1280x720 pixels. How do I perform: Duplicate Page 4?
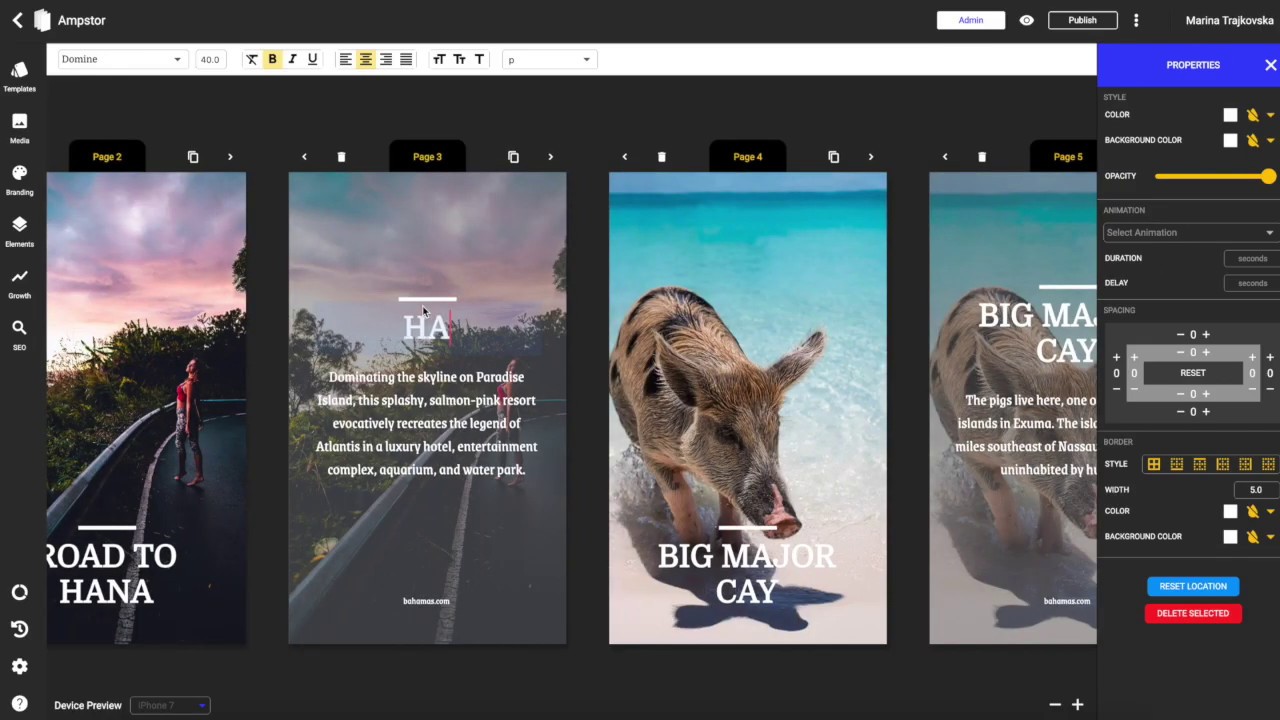click(x=833, y=157)
